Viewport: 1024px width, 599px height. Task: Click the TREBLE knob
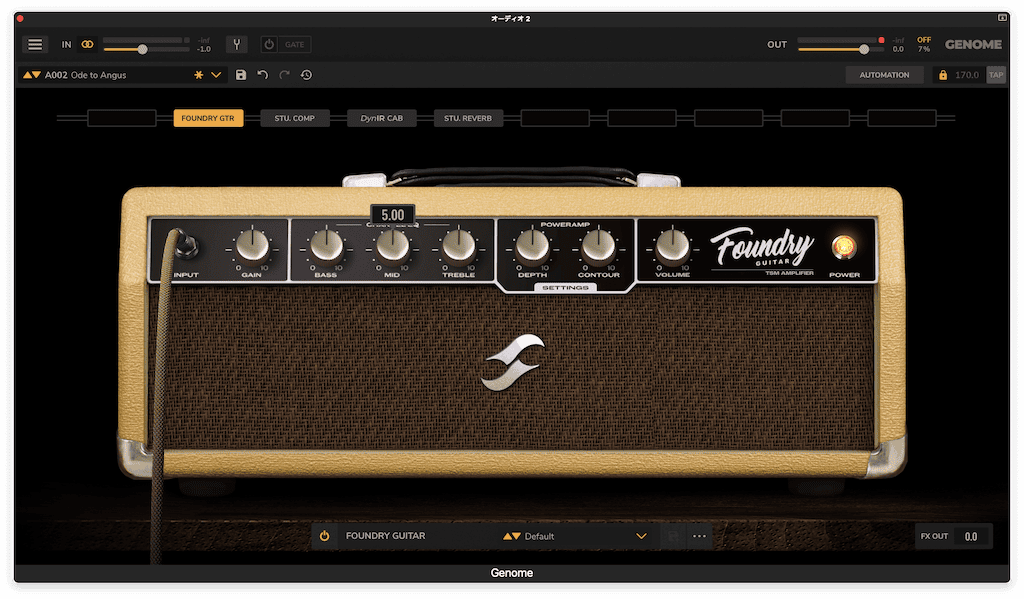pyautogui.click(x=458, y=246)
